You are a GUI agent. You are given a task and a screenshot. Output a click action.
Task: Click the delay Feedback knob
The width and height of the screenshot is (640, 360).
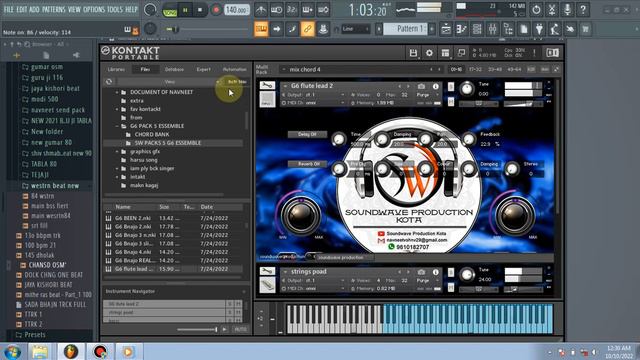point(469,140)
